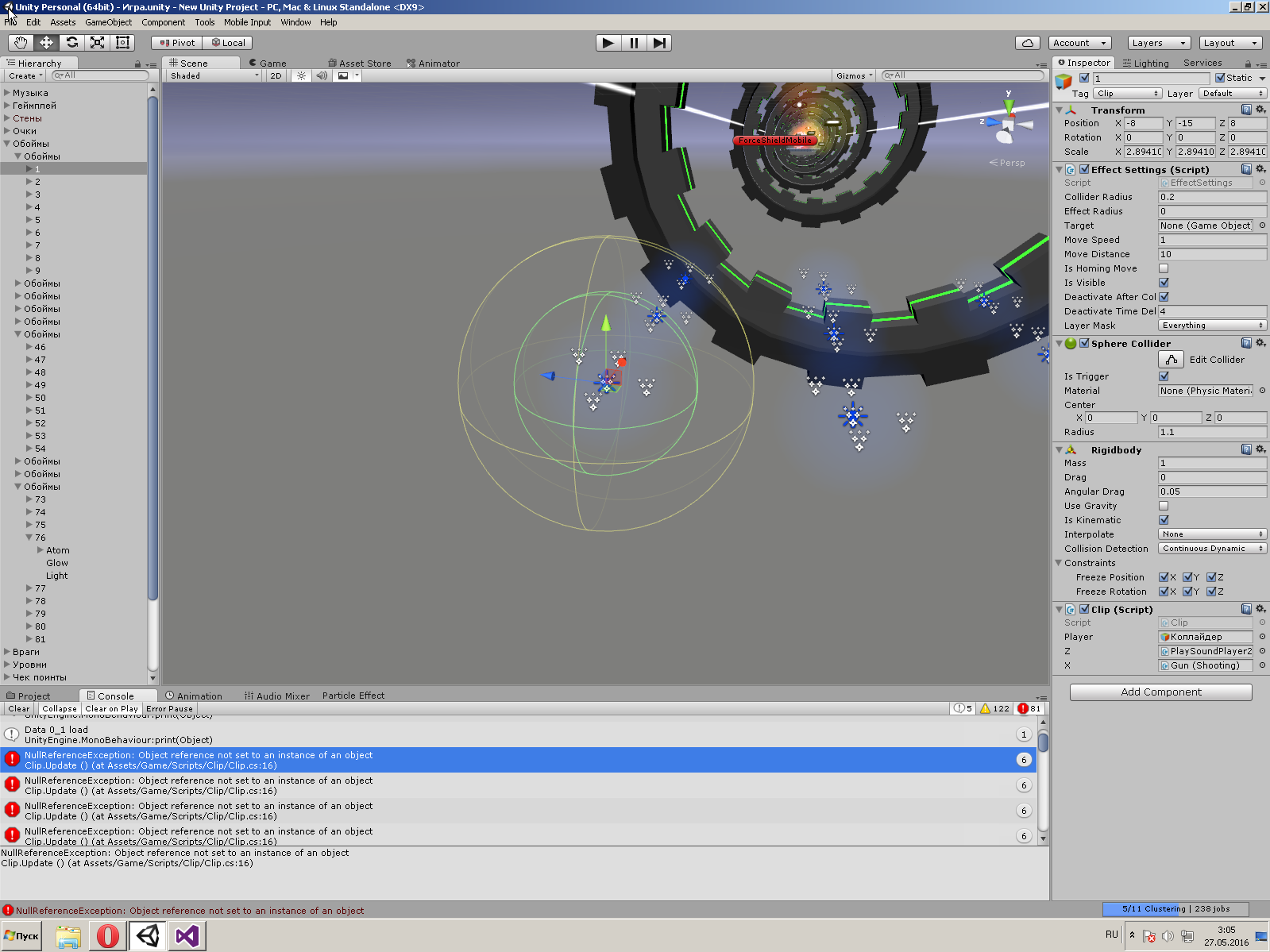Open the Tag dropdown
The height and width of the screenshot is (952, 1270).
click(x=1128, y=94)
